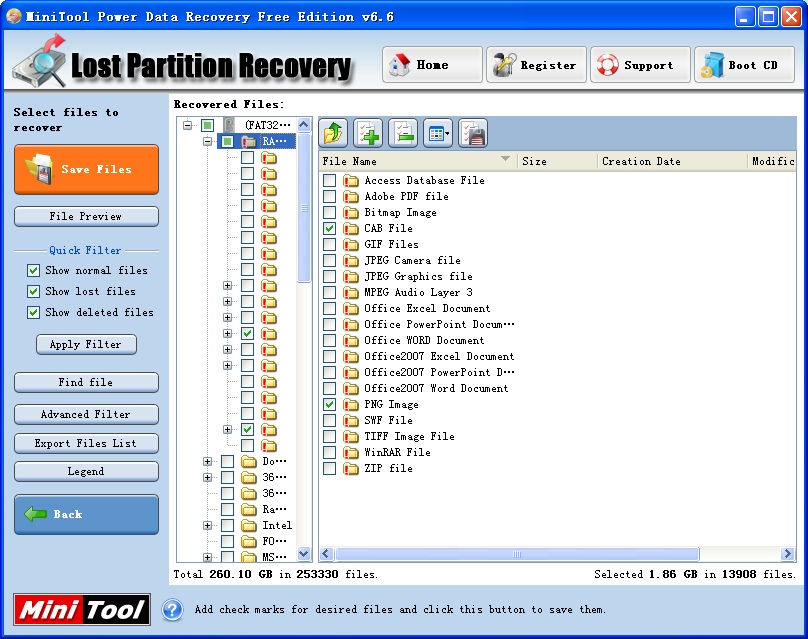The image size is (808, 639).
Task: Click the Export Files List button
Action: pos(87,443)
